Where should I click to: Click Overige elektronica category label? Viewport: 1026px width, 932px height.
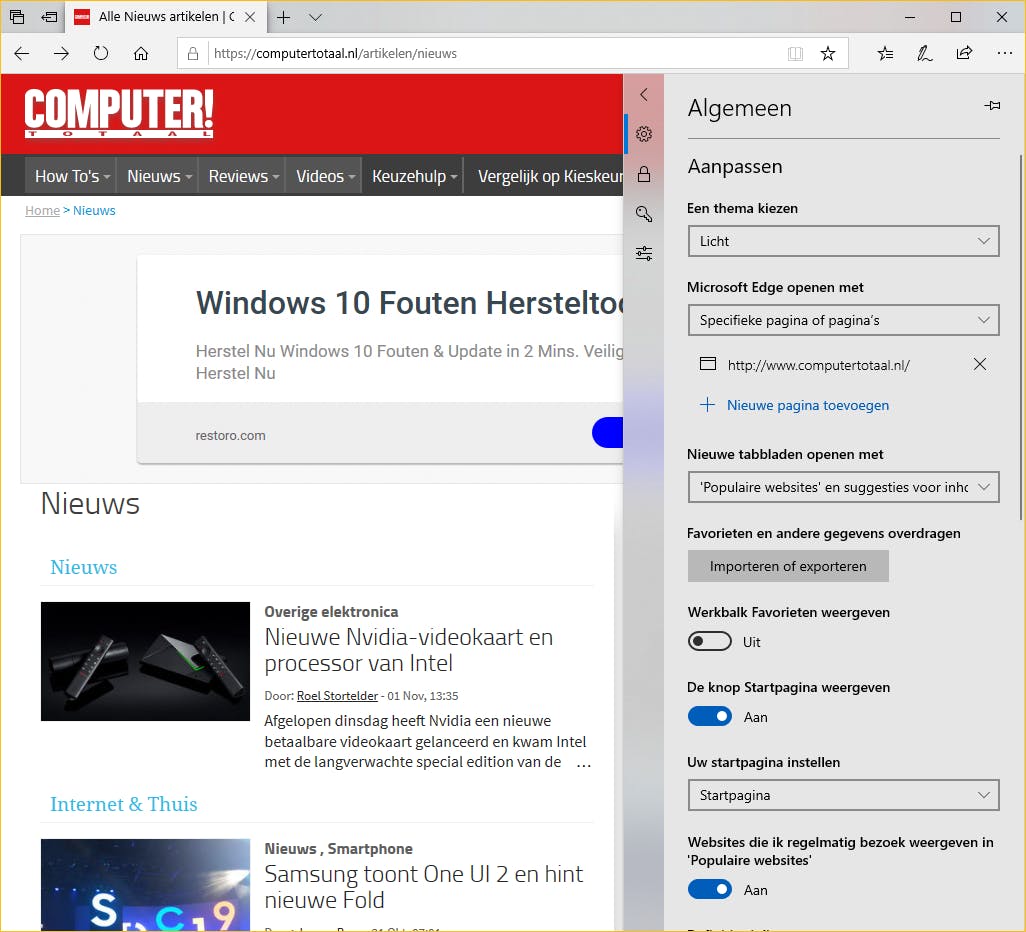(331, 612)
